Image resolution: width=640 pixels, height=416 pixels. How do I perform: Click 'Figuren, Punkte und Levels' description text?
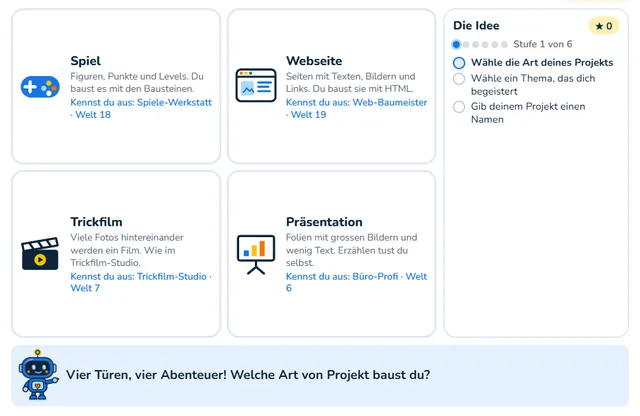tap(137, 82)
